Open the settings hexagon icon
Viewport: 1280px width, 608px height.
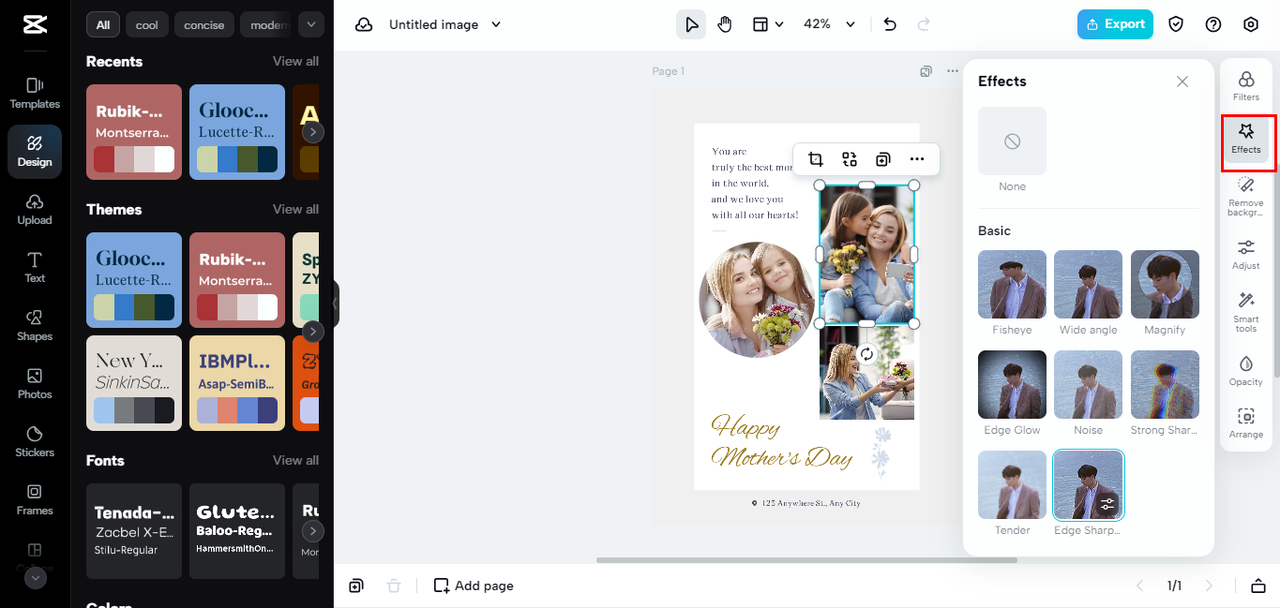point(1251,24)
